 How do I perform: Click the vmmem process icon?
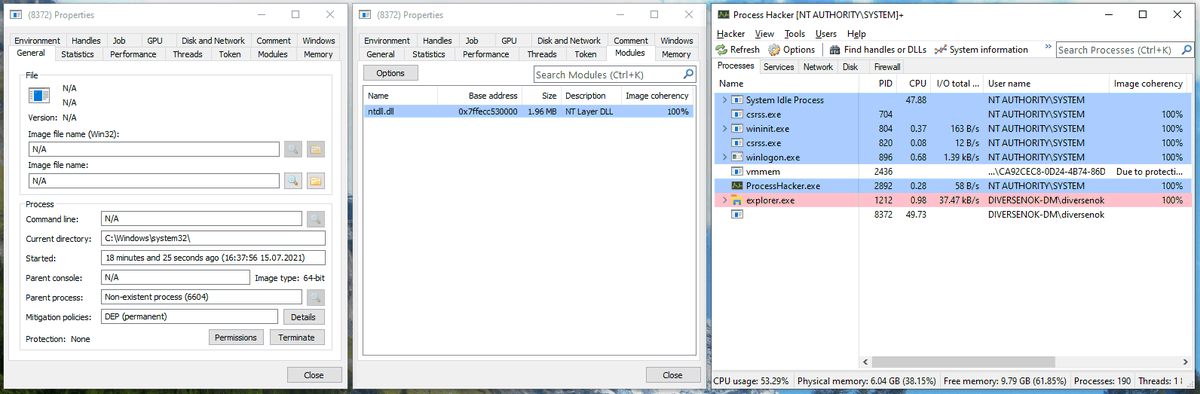pos(738,172)
